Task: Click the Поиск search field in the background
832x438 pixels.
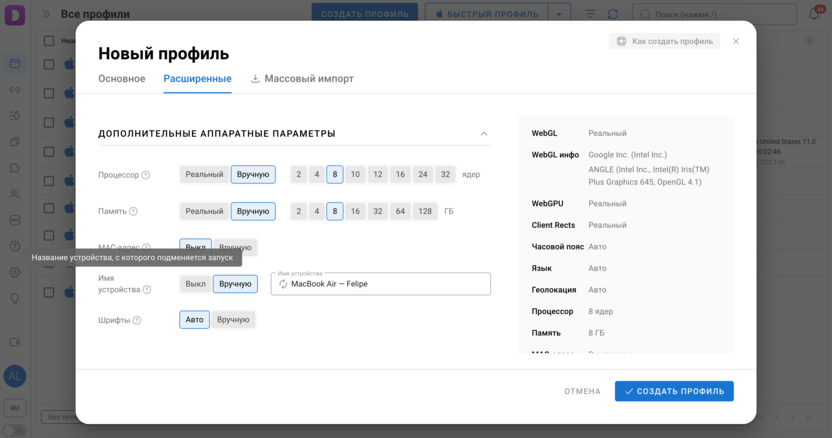Action: click(715, 14)
